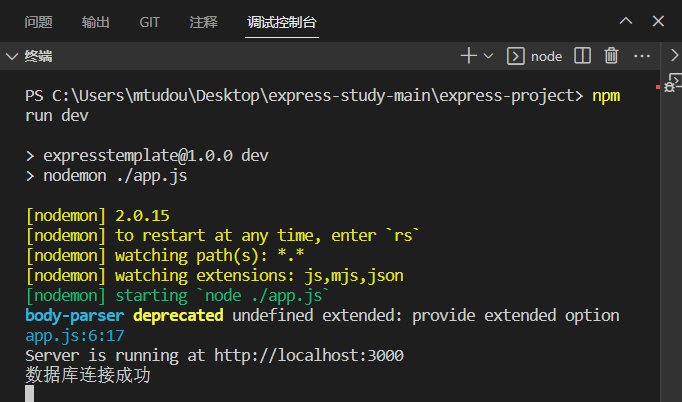
Task: Open the 注释 tab
Action: point(204,22)
